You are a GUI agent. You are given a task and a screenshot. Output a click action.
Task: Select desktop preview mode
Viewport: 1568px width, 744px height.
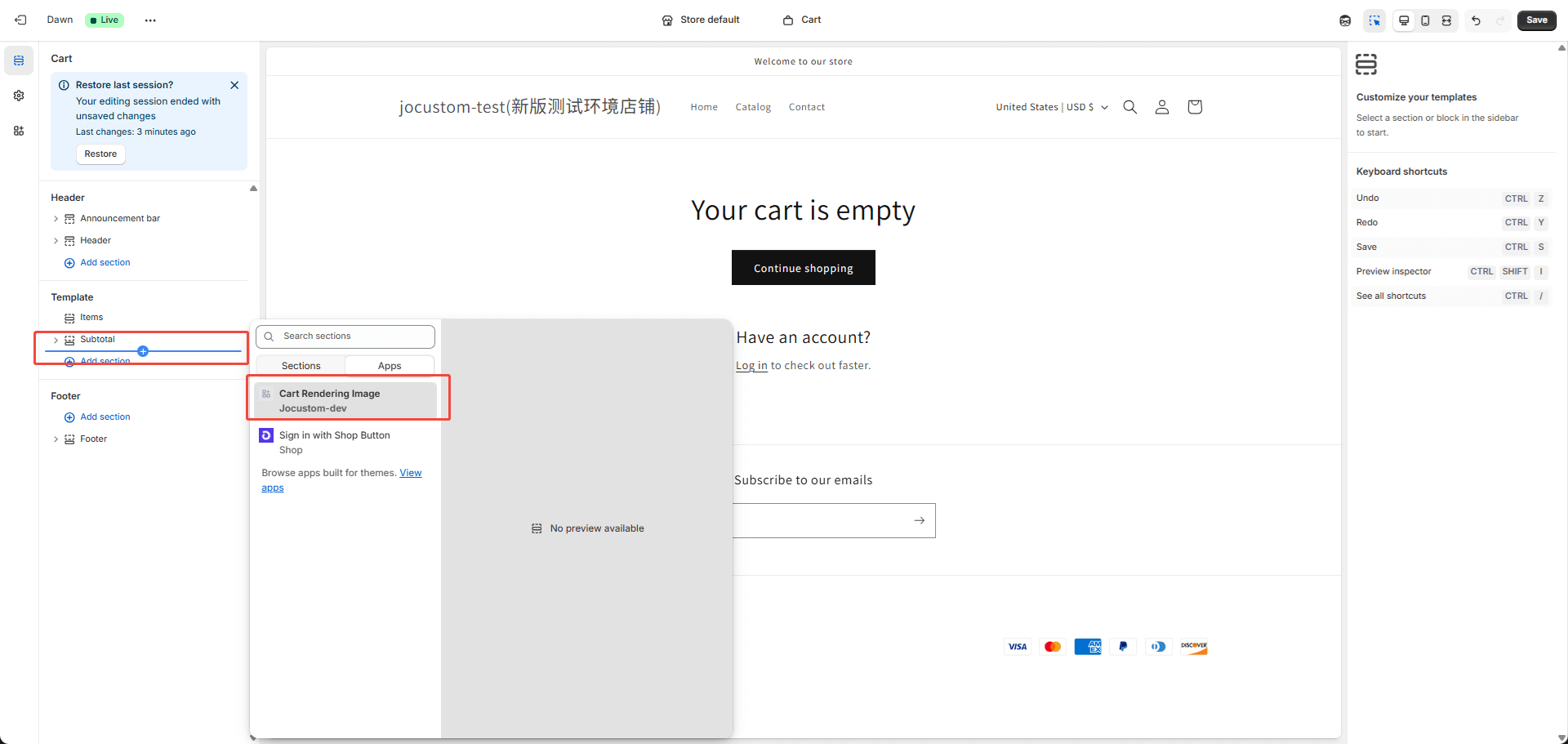tap(1404, 20)
